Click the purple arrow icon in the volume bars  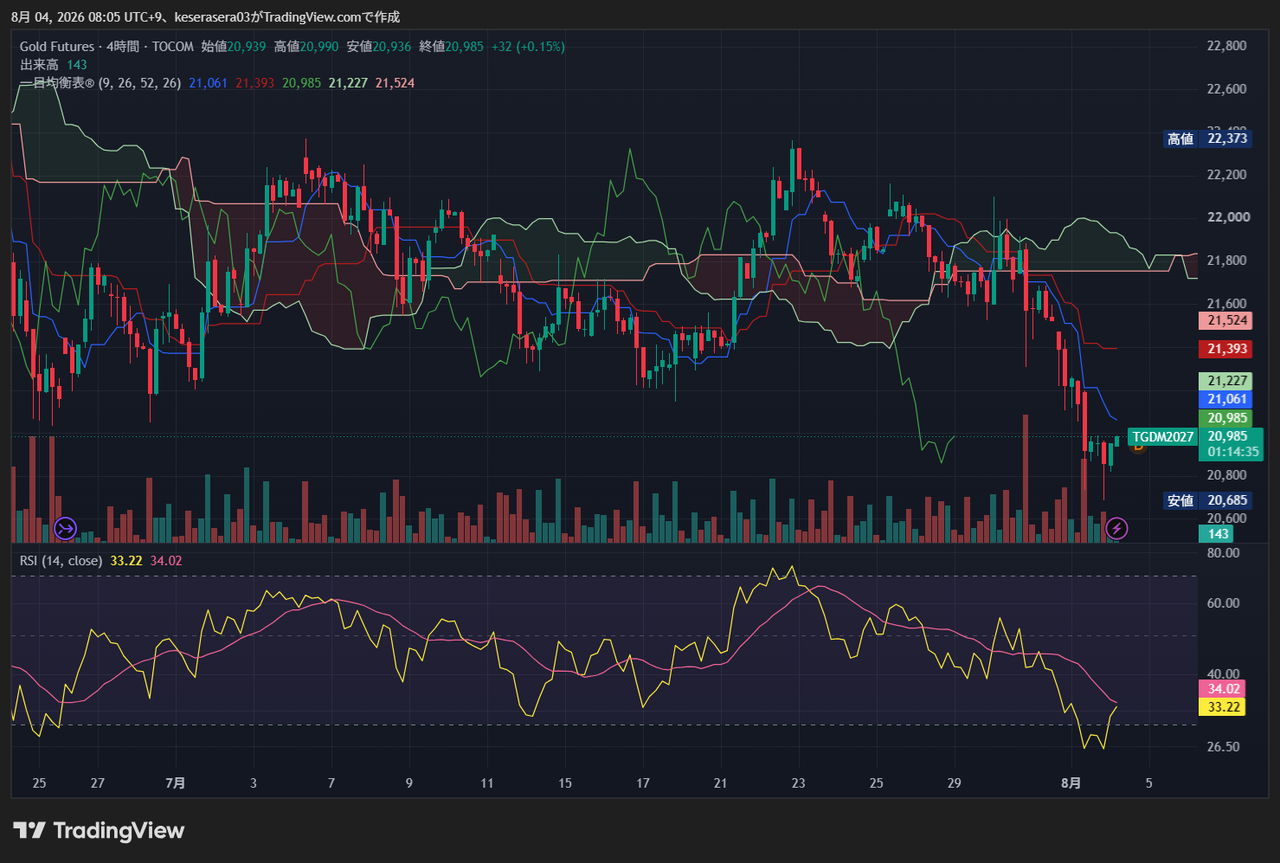66,527
